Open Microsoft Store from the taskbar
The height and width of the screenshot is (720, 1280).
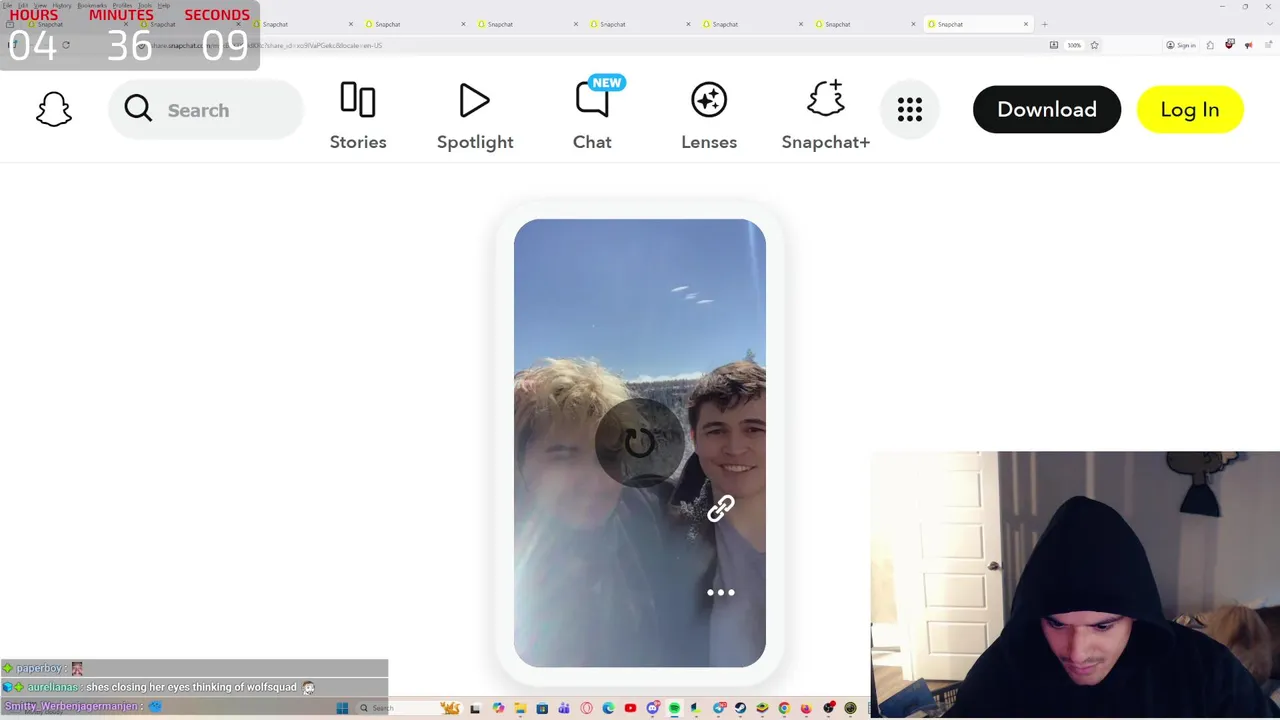tap(542, 708)
